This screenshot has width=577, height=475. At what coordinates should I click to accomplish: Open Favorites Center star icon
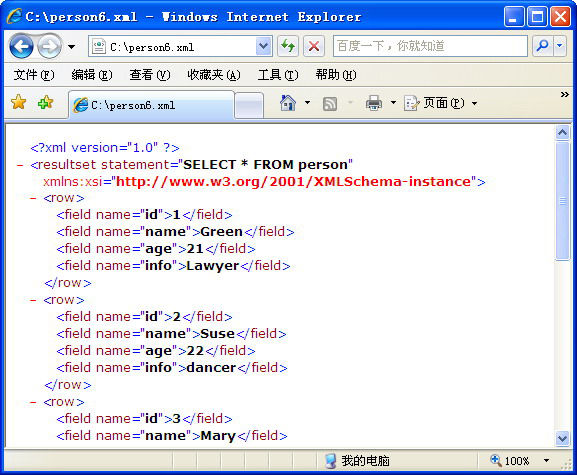point(18,102)
